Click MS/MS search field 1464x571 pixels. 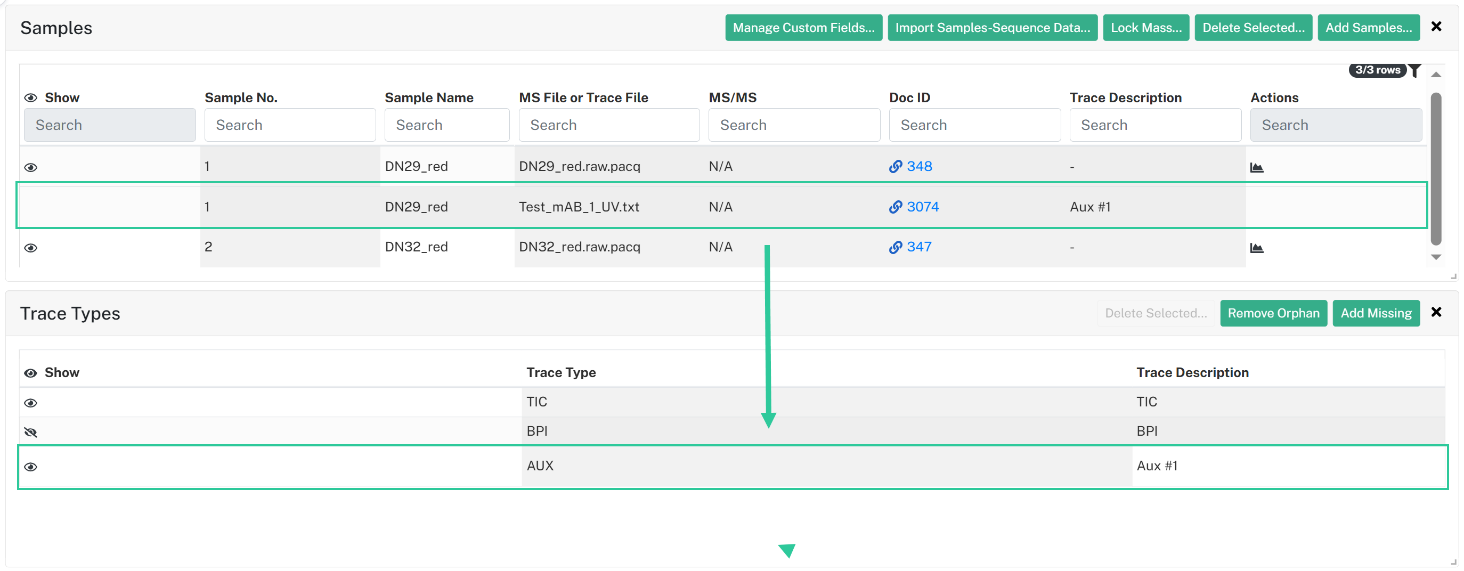point(794,125)
